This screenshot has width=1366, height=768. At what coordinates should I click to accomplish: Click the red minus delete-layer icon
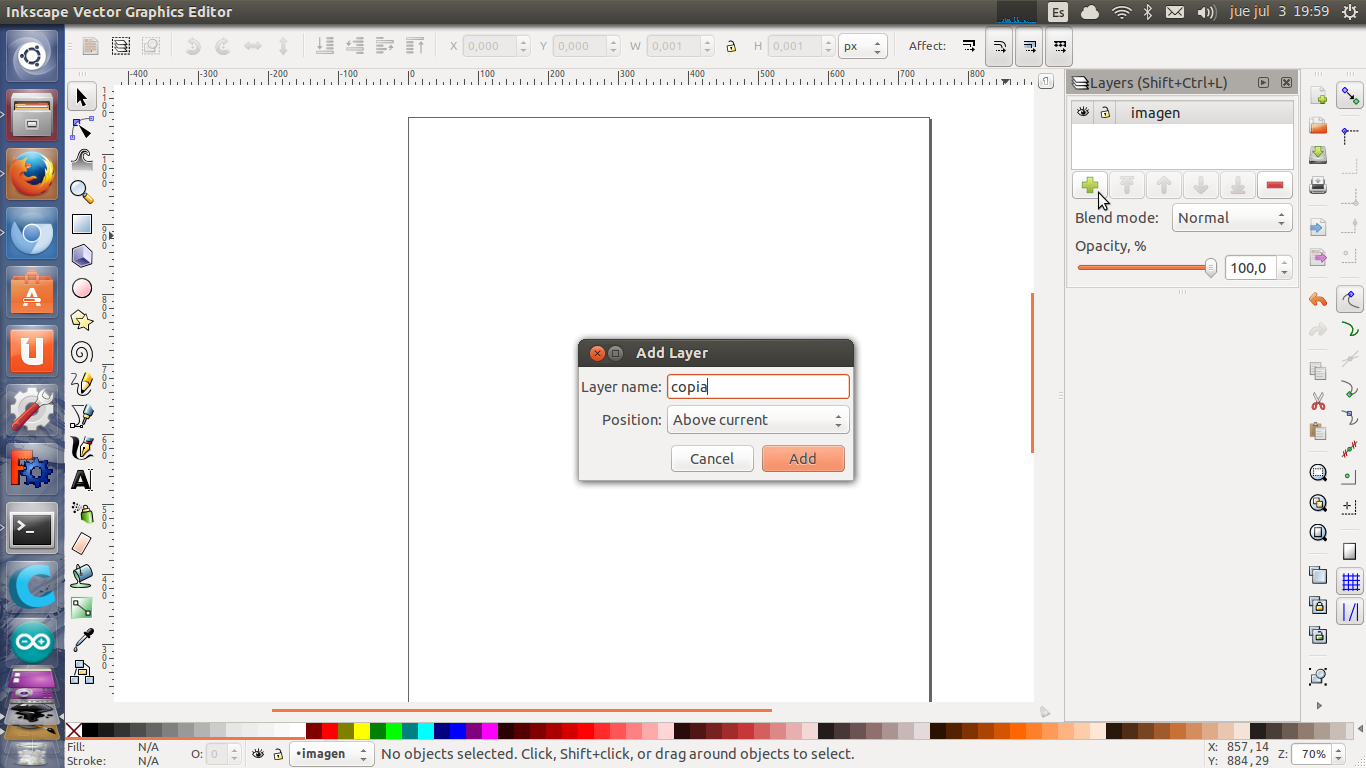tap(1274, 186)
